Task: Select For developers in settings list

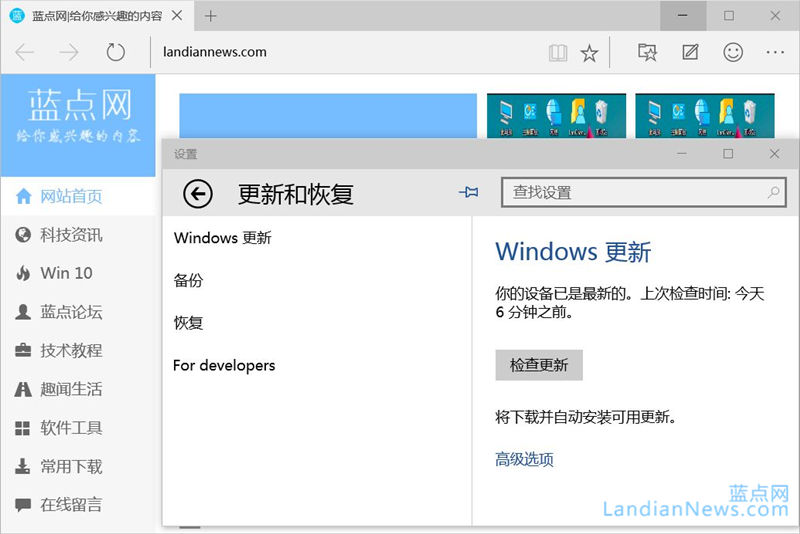Action: point(224,365)
